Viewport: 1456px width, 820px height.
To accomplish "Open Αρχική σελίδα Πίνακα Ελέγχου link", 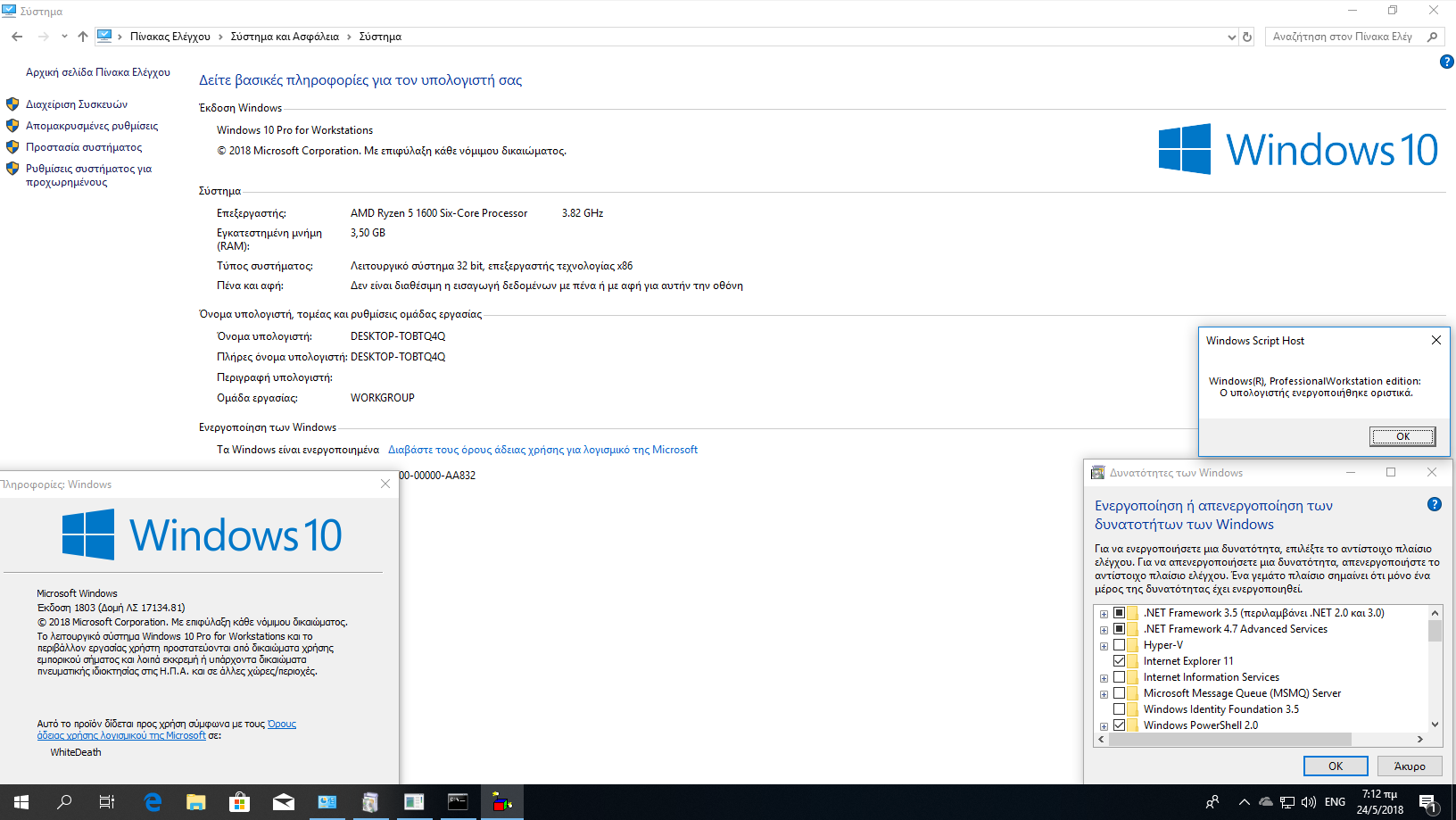I will click(x=98, y=72).
